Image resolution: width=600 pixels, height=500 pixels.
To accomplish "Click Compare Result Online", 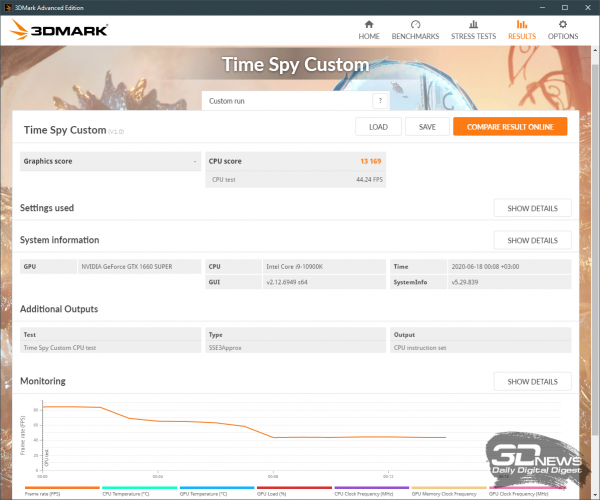I will (x=509, y=127).
